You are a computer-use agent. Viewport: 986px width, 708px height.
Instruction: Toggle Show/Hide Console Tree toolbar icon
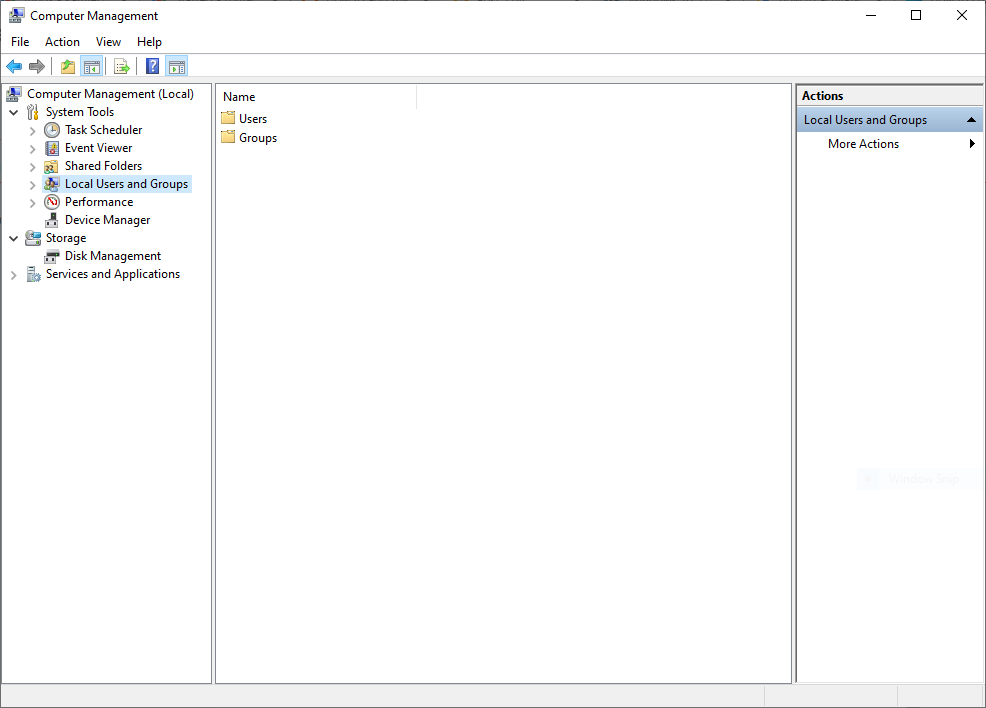point(92,66)
